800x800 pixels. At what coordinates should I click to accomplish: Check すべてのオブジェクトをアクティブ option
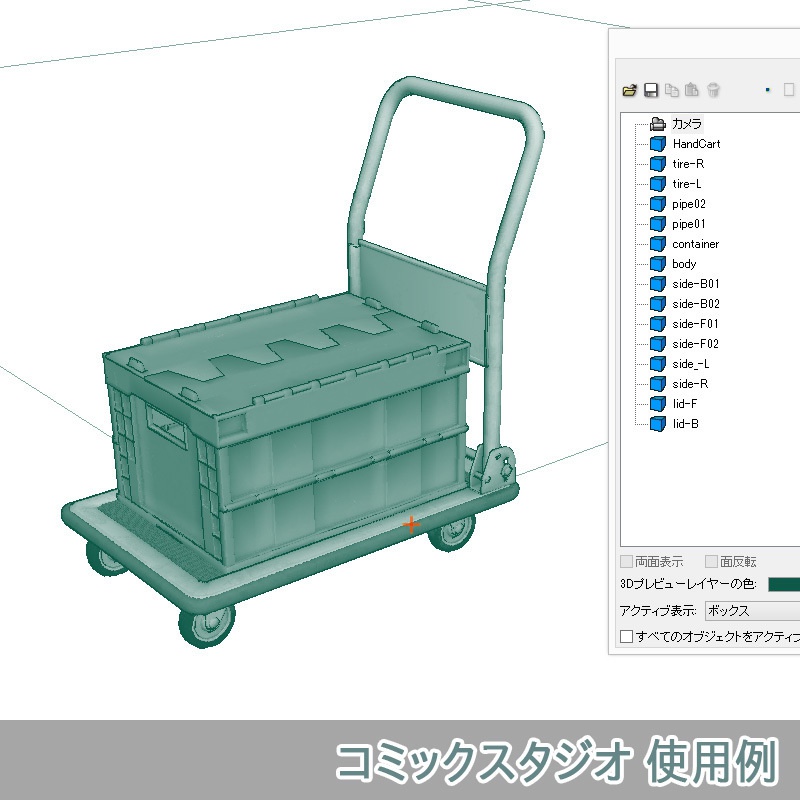click(x=624, y=635)
